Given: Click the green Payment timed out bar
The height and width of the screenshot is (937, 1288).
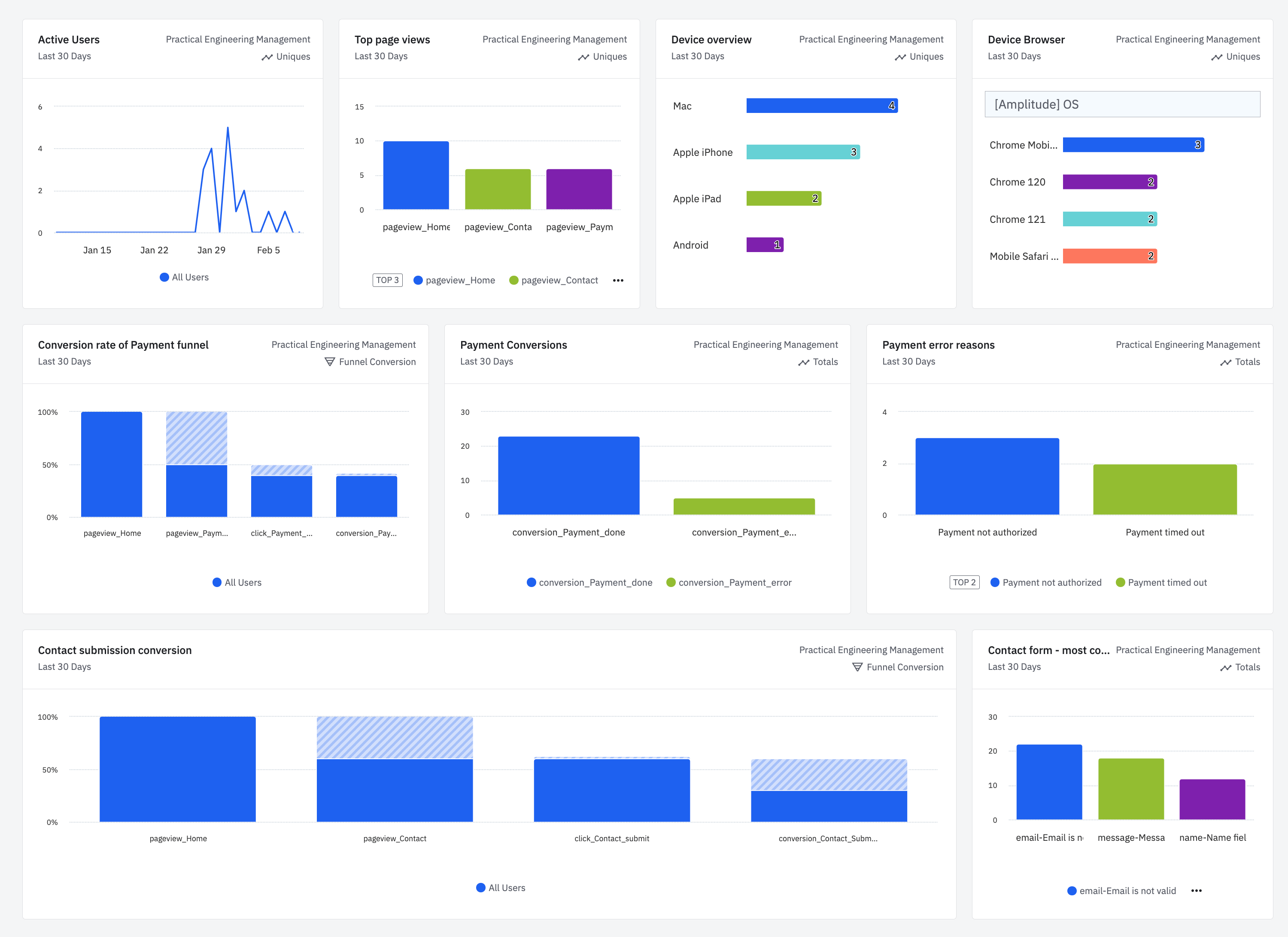Looking at the screenshot, I should (1165, 490).
